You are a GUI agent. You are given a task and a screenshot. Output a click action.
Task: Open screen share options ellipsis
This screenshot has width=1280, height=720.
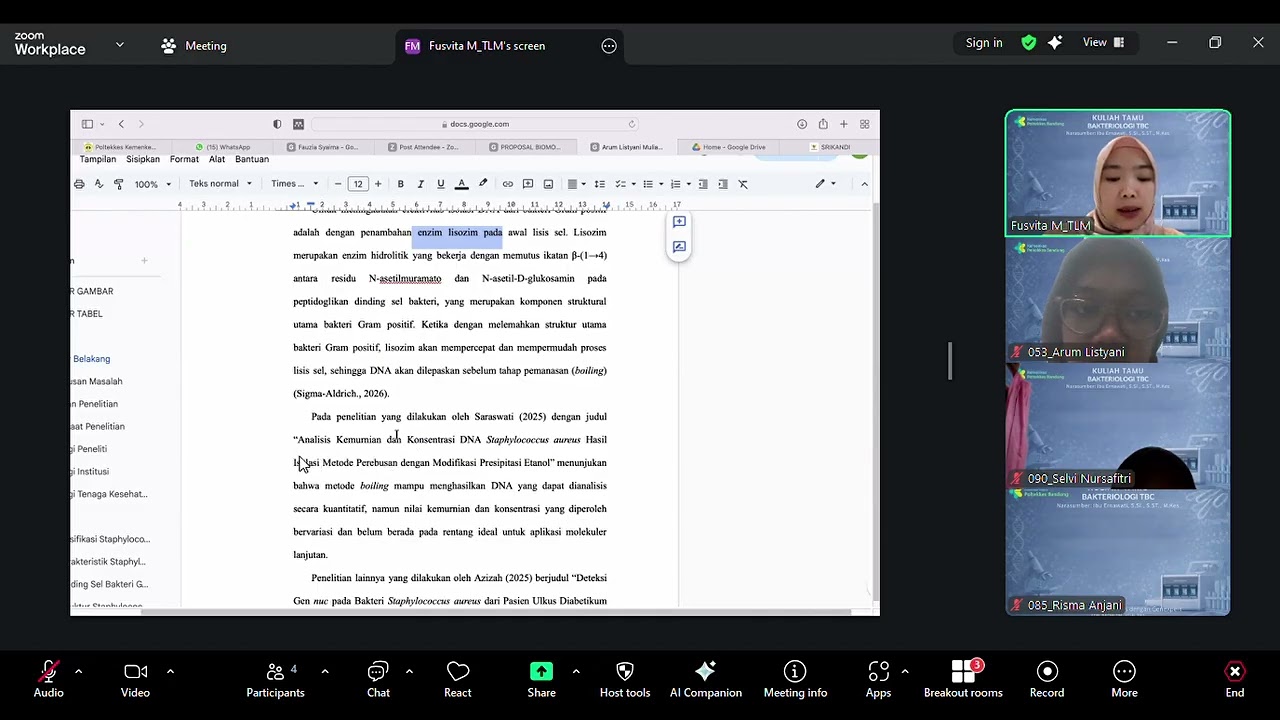pos(609,46)
